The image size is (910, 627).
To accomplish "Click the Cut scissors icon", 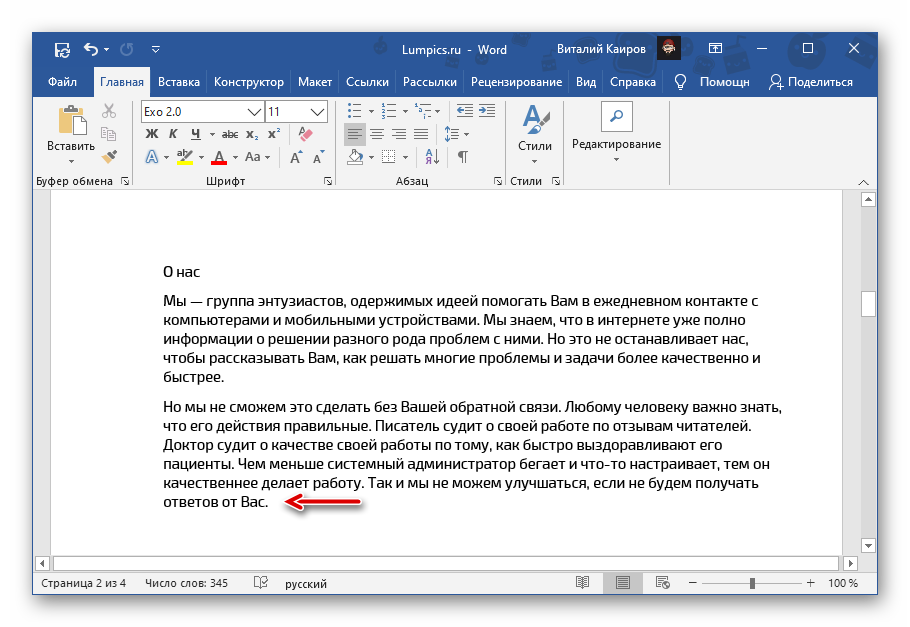I will click(109, 111).
